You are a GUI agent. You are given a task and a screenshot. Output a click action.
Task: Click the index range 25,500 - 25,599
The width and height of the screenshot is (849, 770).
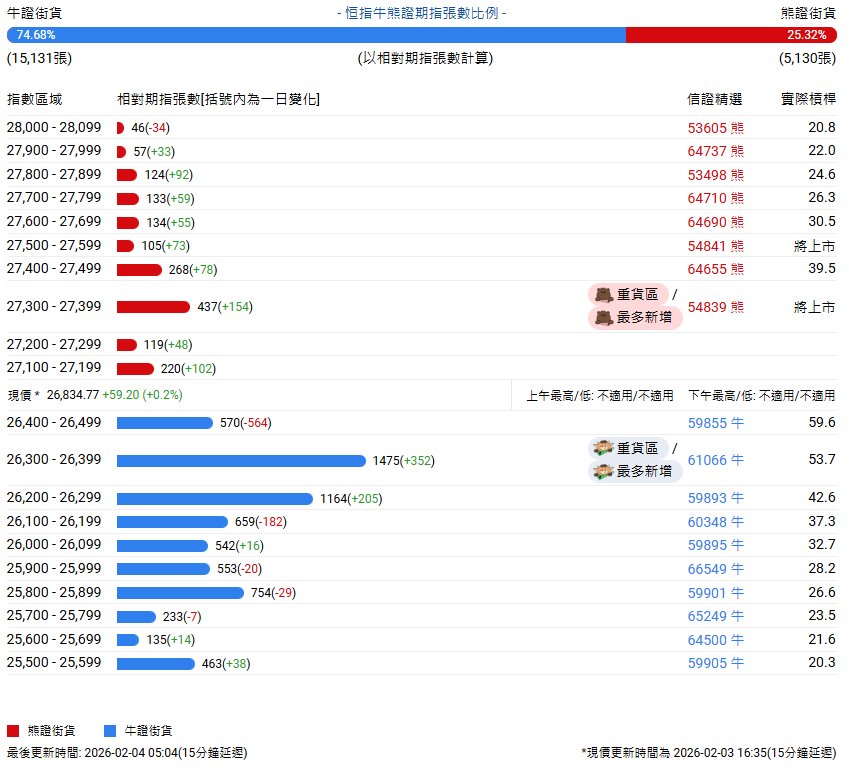(54, 663)
